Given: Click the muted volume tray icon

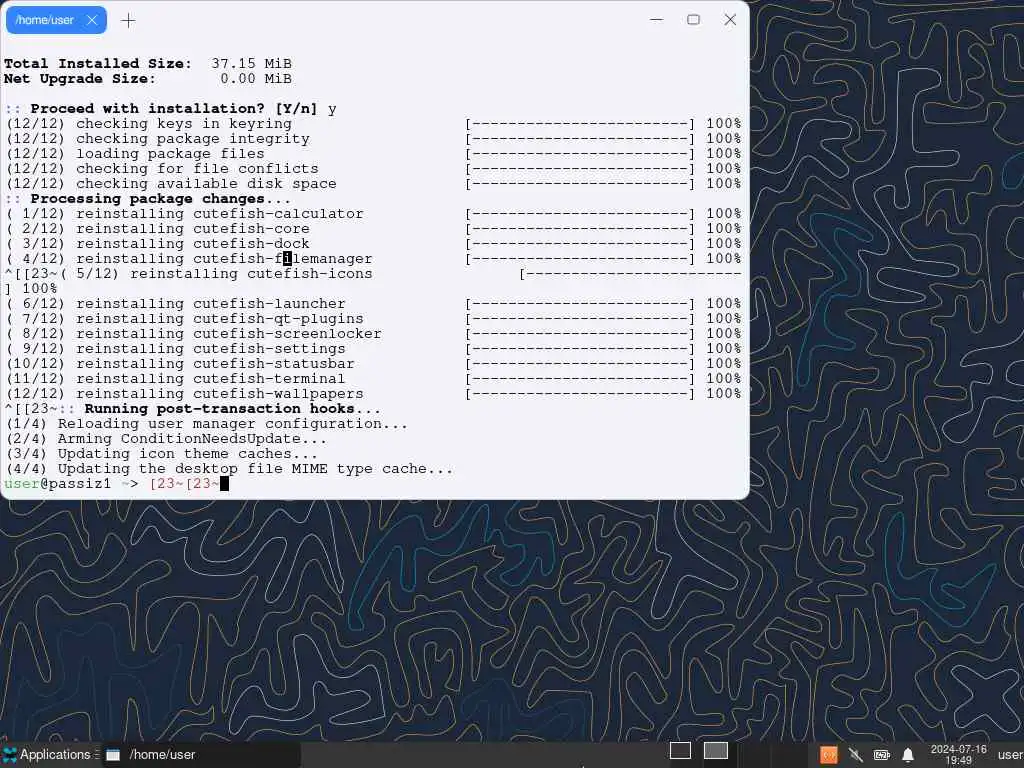Looking at the screenshot, I should (856, 755).
